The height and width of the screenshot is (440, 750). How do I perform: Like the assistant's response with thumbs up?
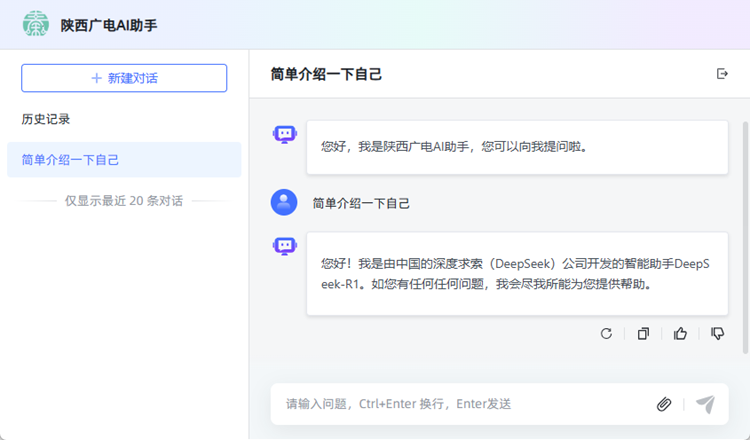(x=681, y=334)
